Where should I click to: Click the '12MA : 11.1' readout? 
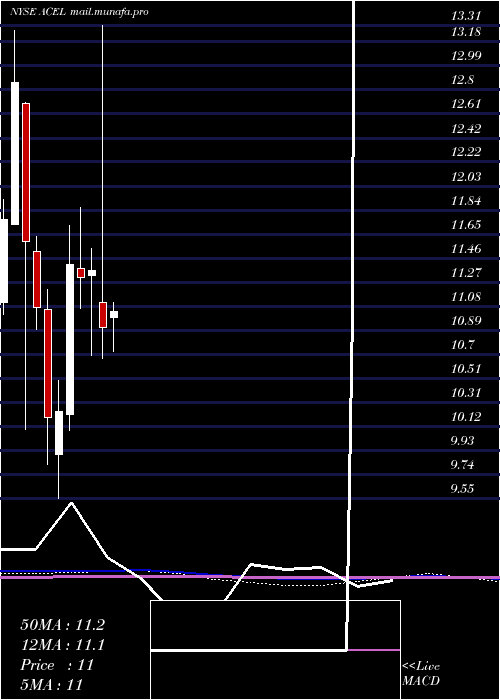click(x=62, y=645)
